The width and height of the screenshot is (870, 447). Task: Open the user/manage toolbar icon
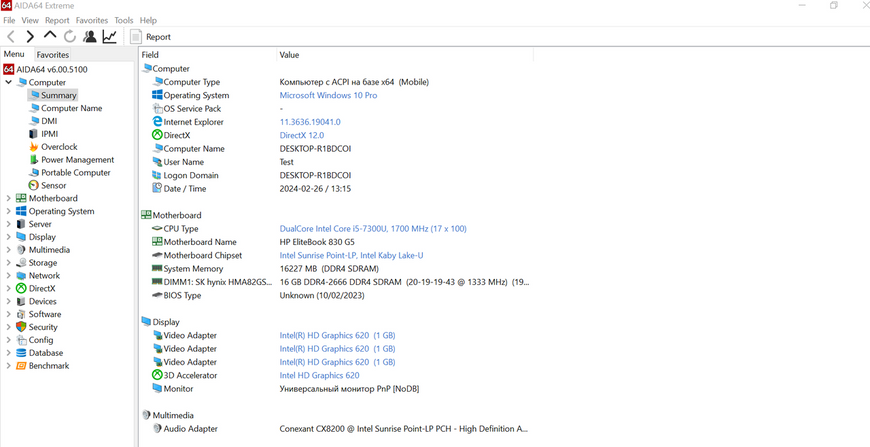coord(89,37)
